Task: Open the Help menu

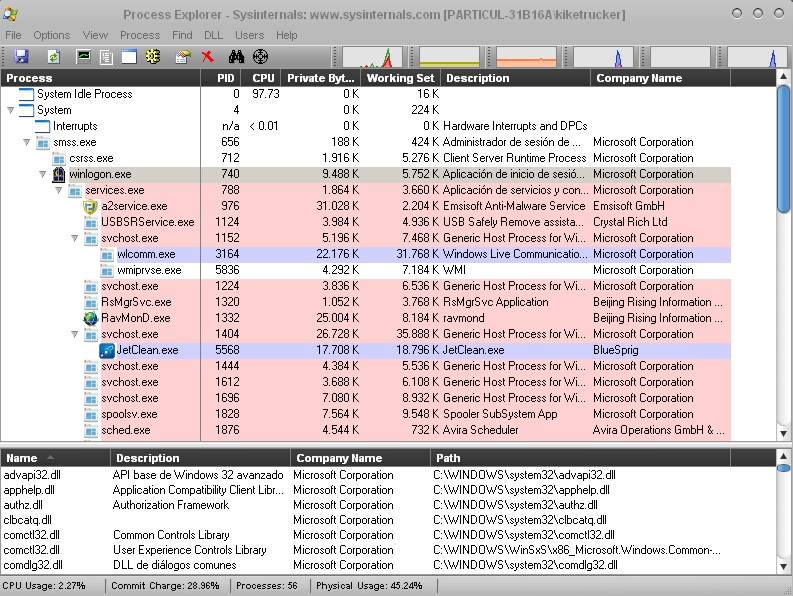Action: pos(287,35)
